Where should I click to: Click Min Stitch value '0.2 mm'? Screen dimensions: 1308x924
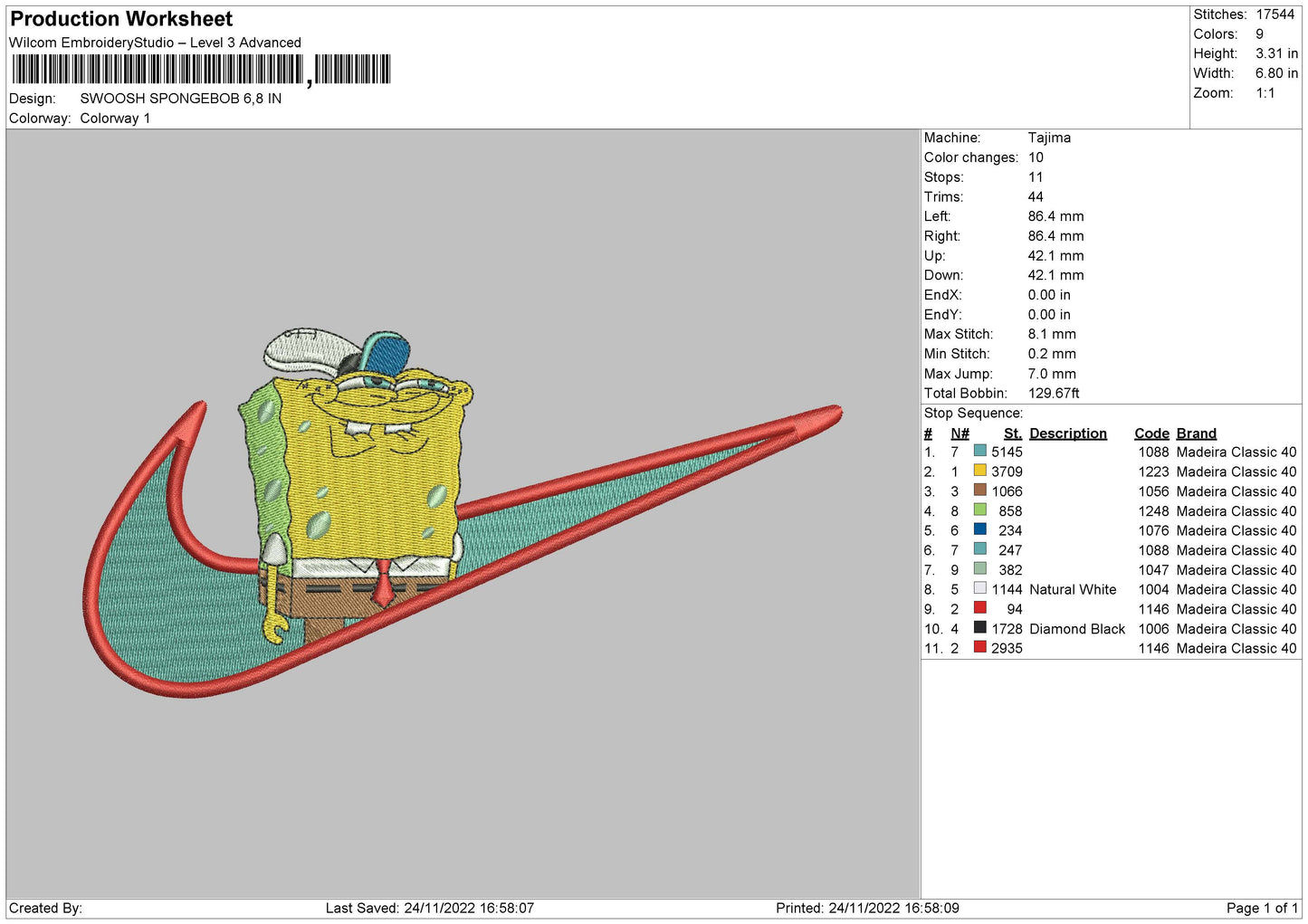[1052, 354]
